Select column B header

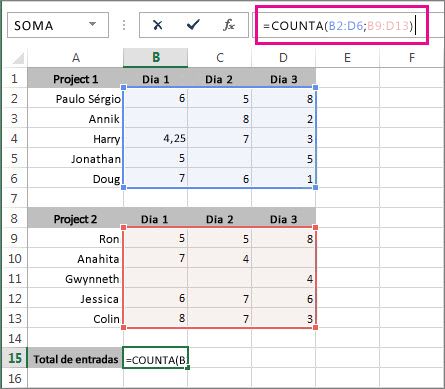pos(156,58)
